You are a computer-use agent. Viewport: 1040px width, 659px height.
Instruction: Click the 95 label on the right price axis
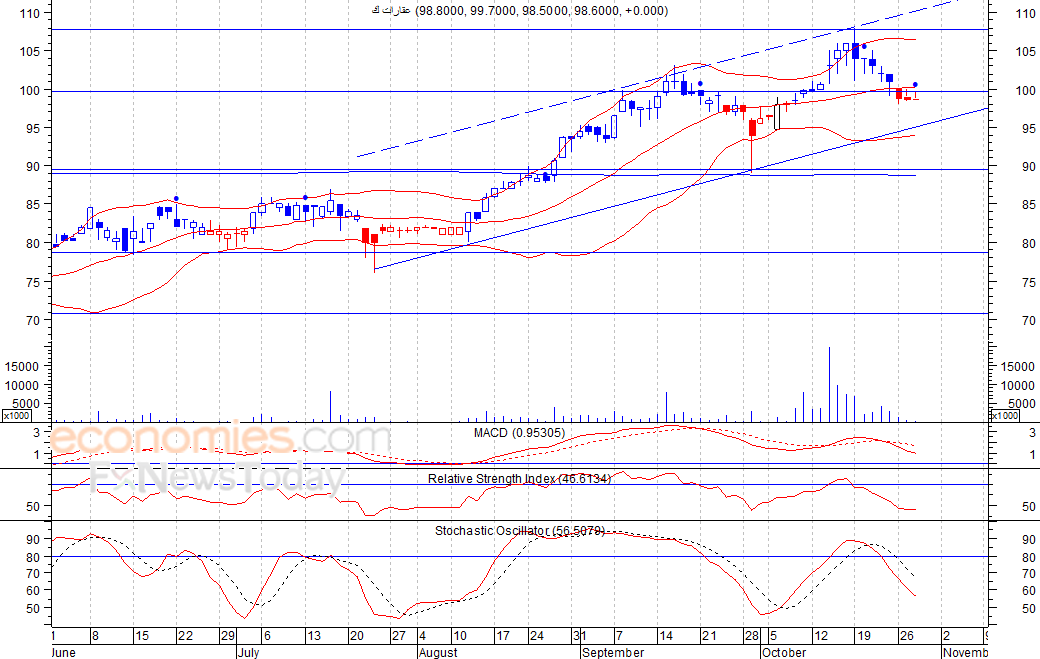click(x=1029, y=129)
